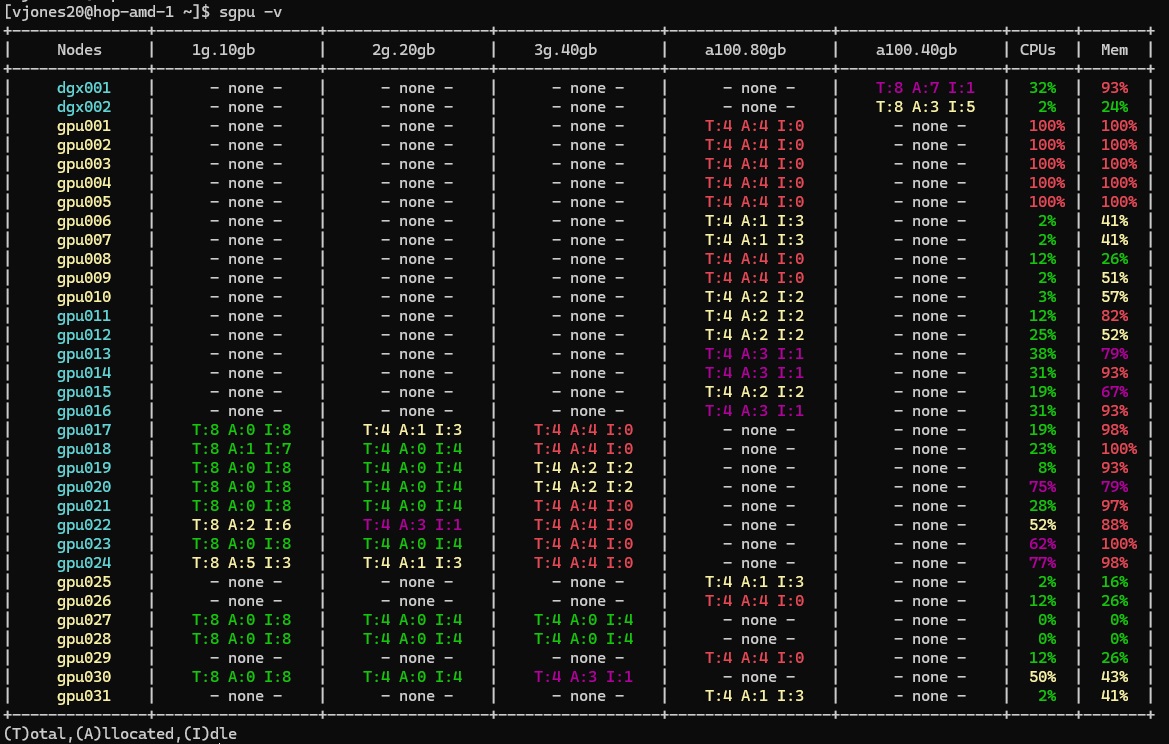Click dgx002's 24% memory value
The width and height of the screenshot is (1169, 744).
(1115, 107)
